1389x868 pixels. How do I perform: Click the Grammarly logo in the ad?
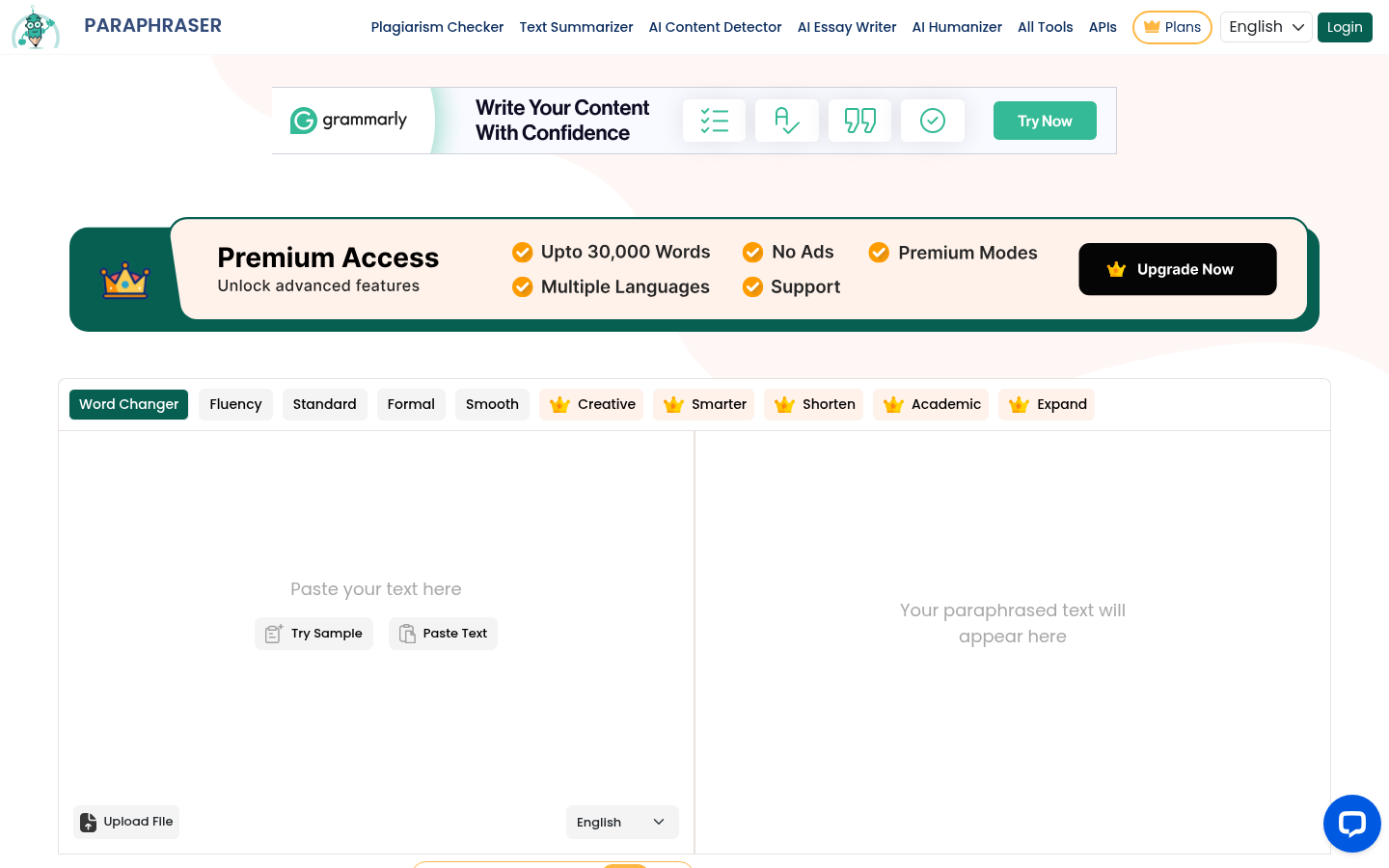349,121
